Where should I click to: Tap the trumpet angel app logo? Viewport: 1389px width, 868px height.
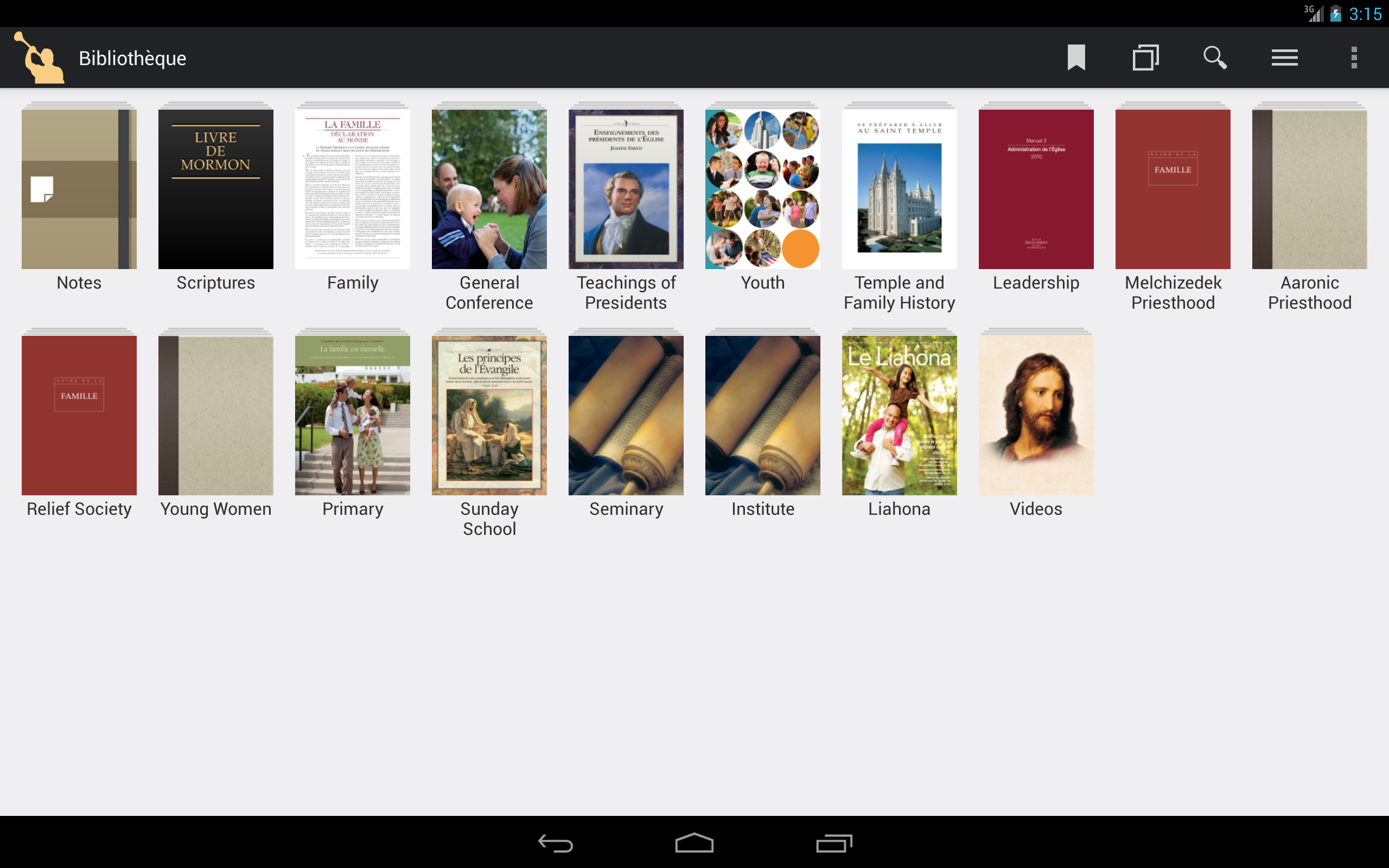[39, 58]
